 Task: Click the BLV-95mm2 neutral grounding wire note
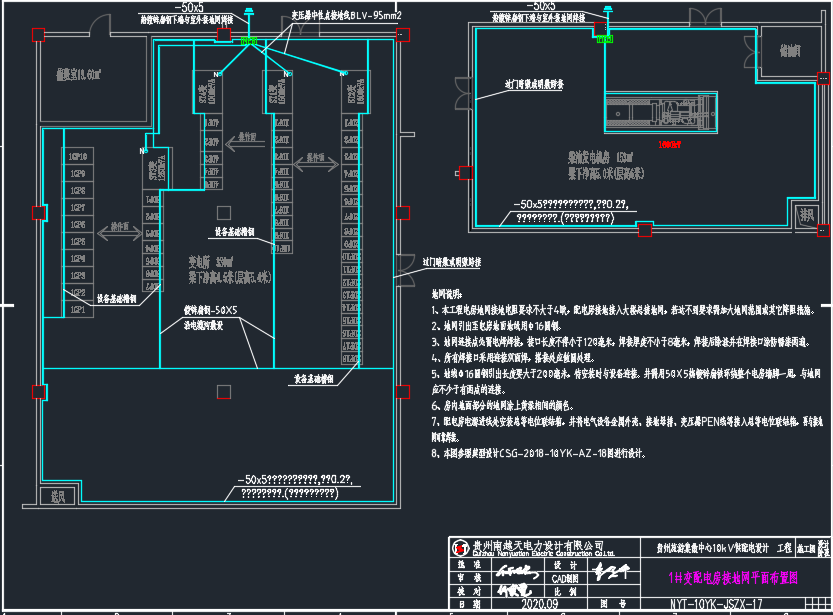click(x=346, y=15)
